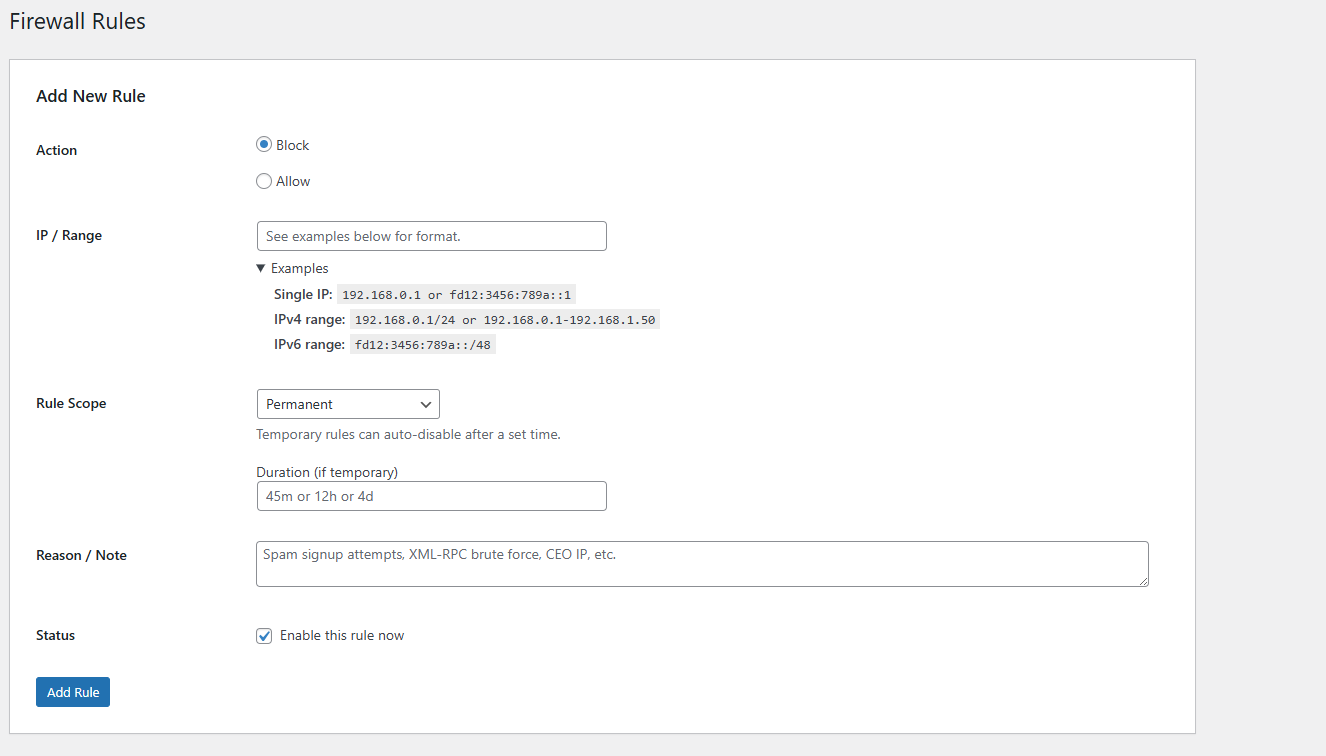Click the Duration if temporary label

[327, 471]
